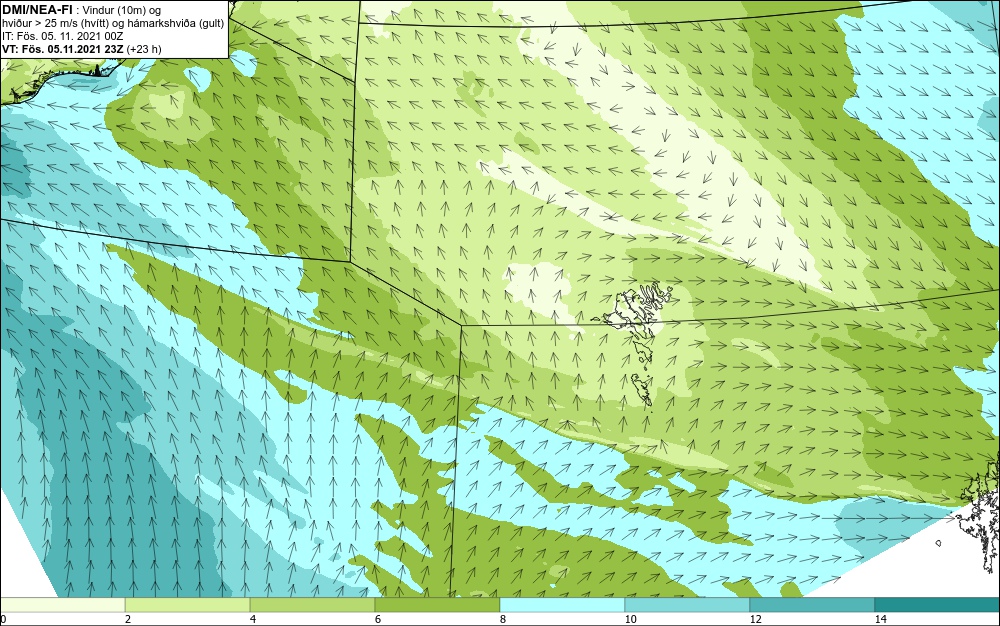Click the 'VT: Fös. 05.11.2021 23Z' line
This screenshot has width=1000, height=626.
click(82, 48)
